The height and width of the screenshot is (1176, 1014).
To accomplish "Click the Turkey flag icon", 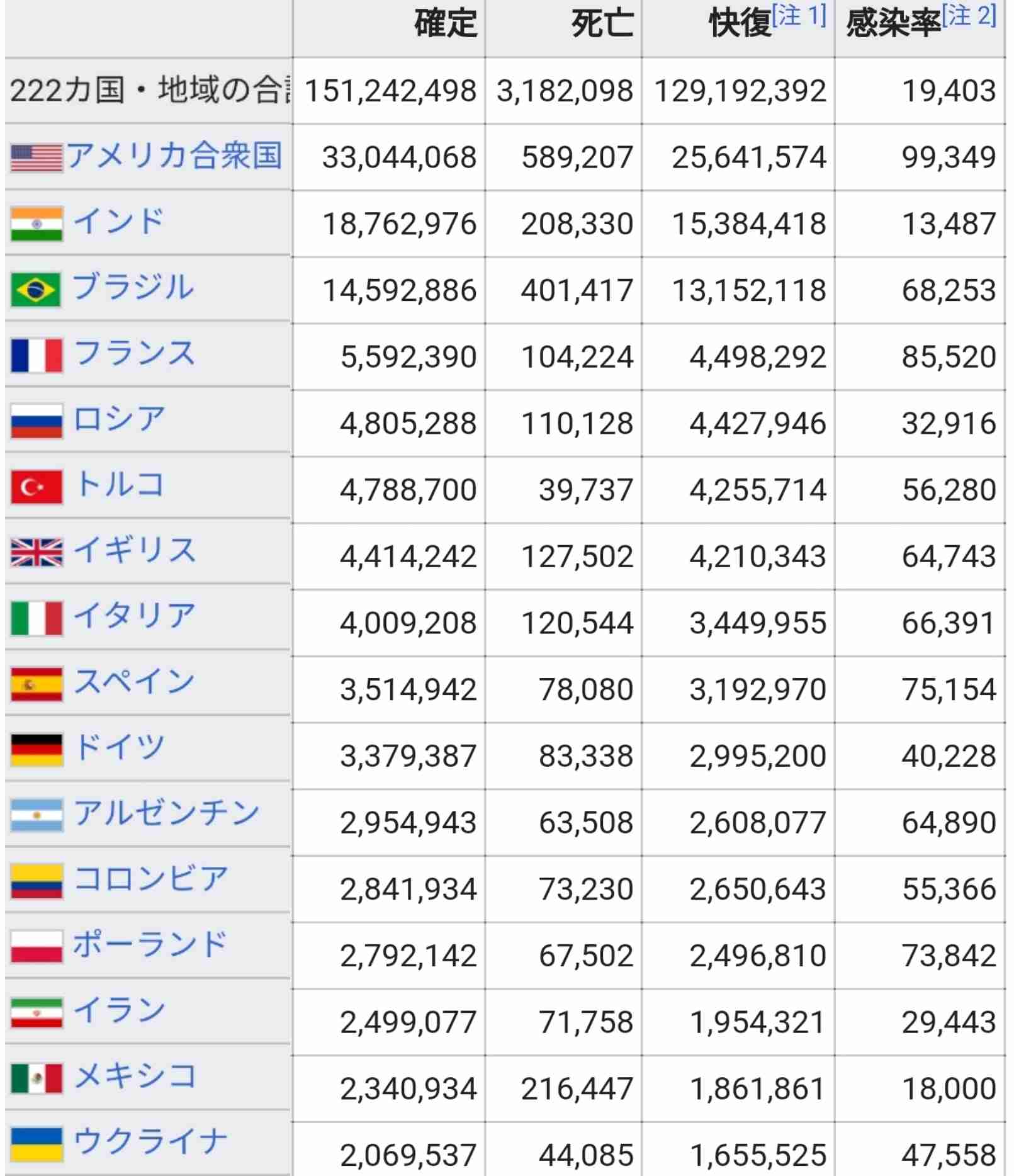I will click(37, 487).
